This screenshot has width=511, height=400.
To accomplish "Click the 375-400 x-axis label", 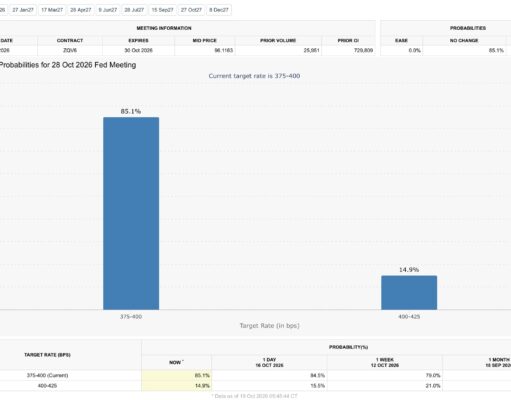I will click(x=131, y=316).
